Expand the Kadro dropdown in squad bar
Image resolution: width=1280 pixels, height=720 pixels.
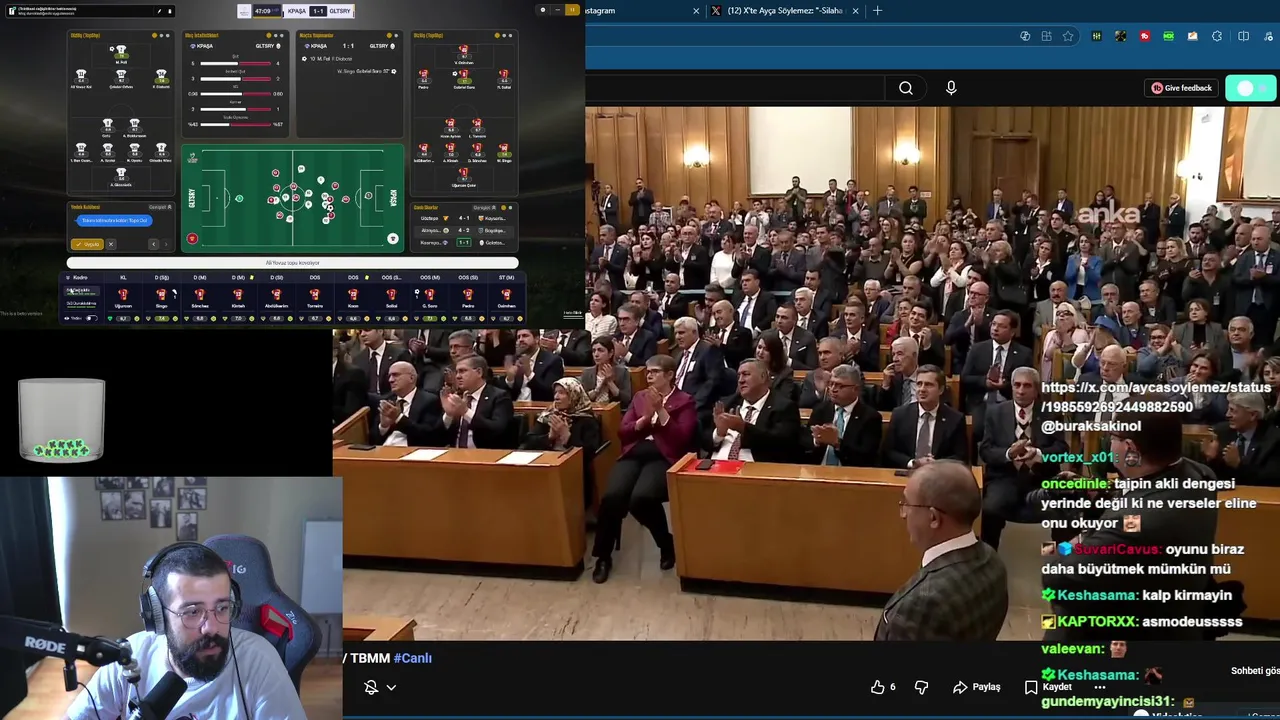pos(77,277)
